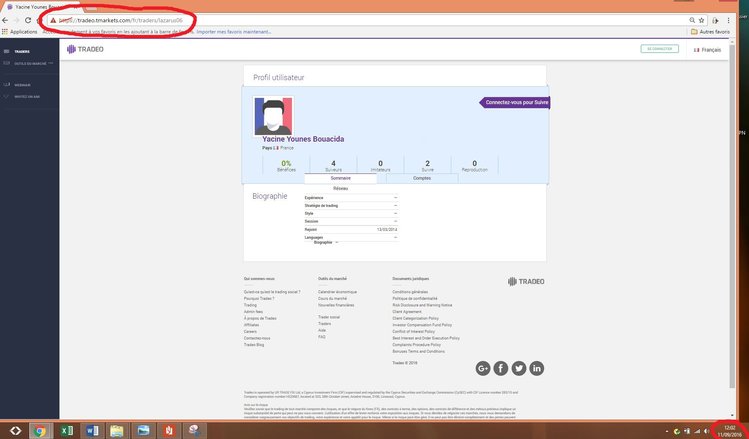Click the Tradeo logo in the header
749x439 pixels.
pyautogui.click(x=84, y=49)
